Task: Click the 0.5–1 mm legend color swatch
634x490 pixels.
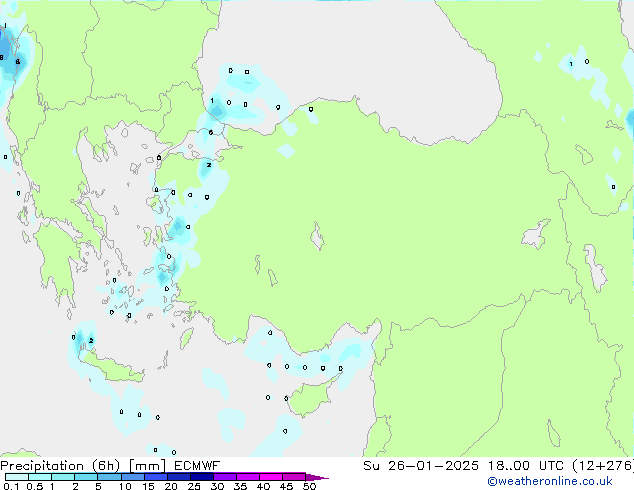Action: 40,477
